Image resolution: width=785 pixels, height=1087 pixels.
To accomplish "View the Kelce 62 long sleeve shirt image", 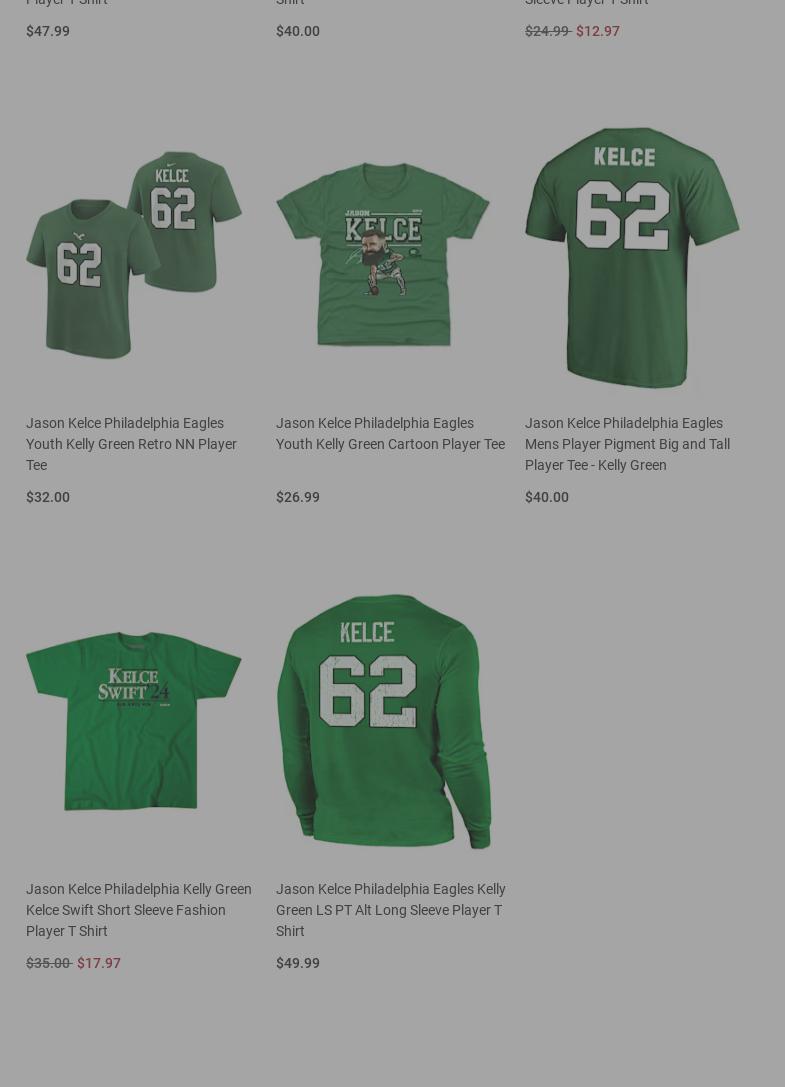I will tap(383, 721).
